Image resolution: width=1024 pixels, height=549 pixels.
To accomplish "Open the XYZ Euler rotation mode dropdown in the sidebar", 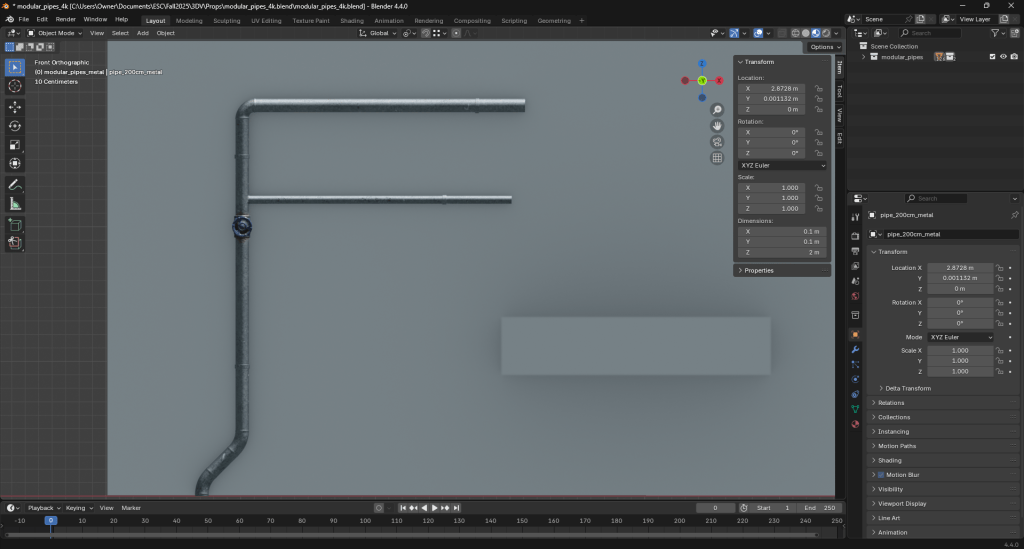I will tap(782, 165).
